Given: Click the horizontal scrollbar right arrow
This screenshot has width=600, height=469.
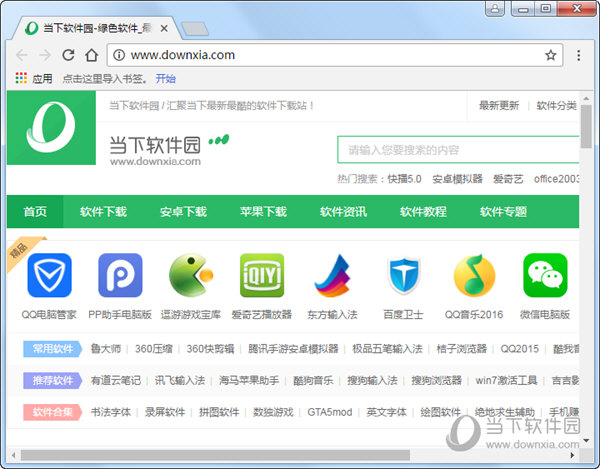Looking at the screenshot, I should point(572,455).
